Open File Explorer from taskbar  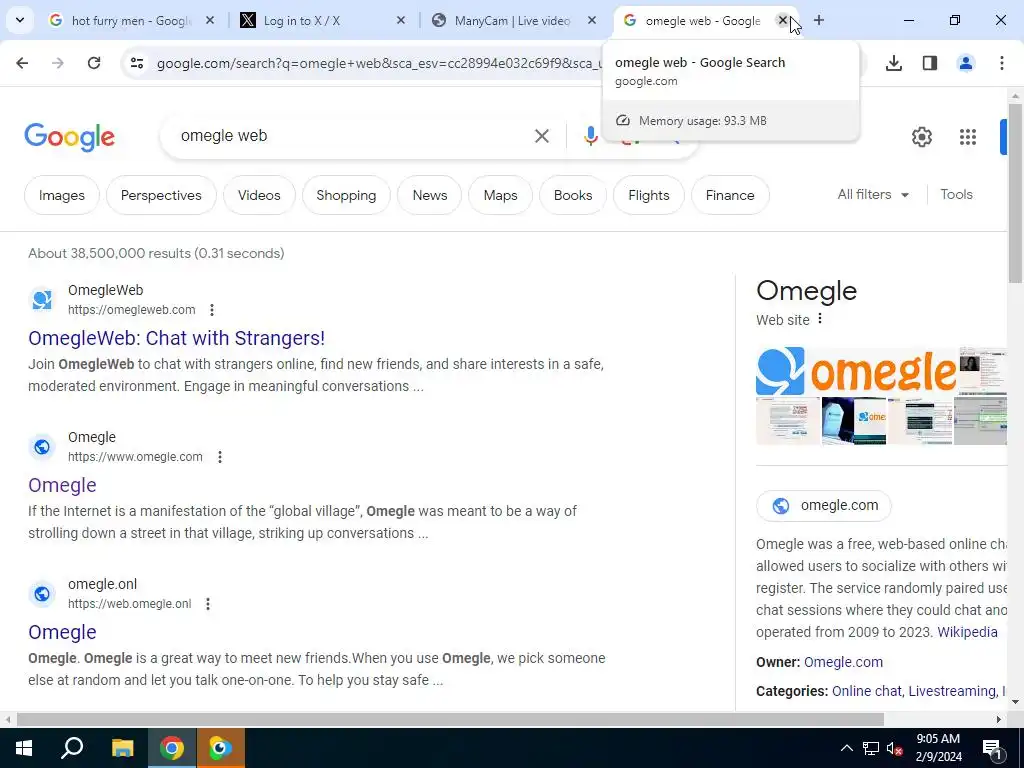tap(122, 748)
